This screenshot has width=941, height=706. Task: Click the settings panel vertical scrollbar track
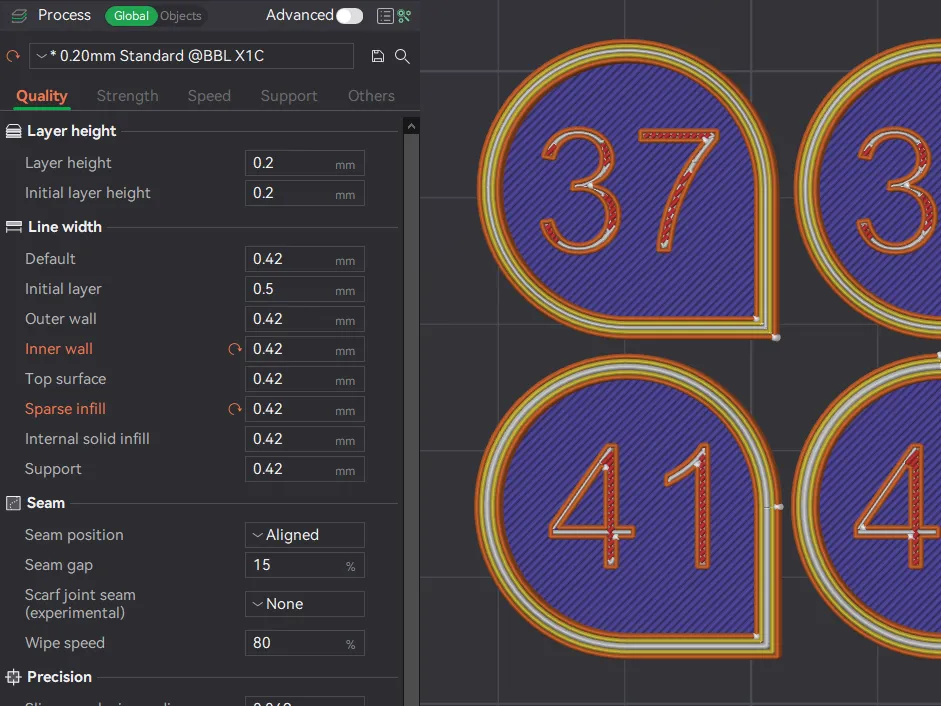coord(411,420)
